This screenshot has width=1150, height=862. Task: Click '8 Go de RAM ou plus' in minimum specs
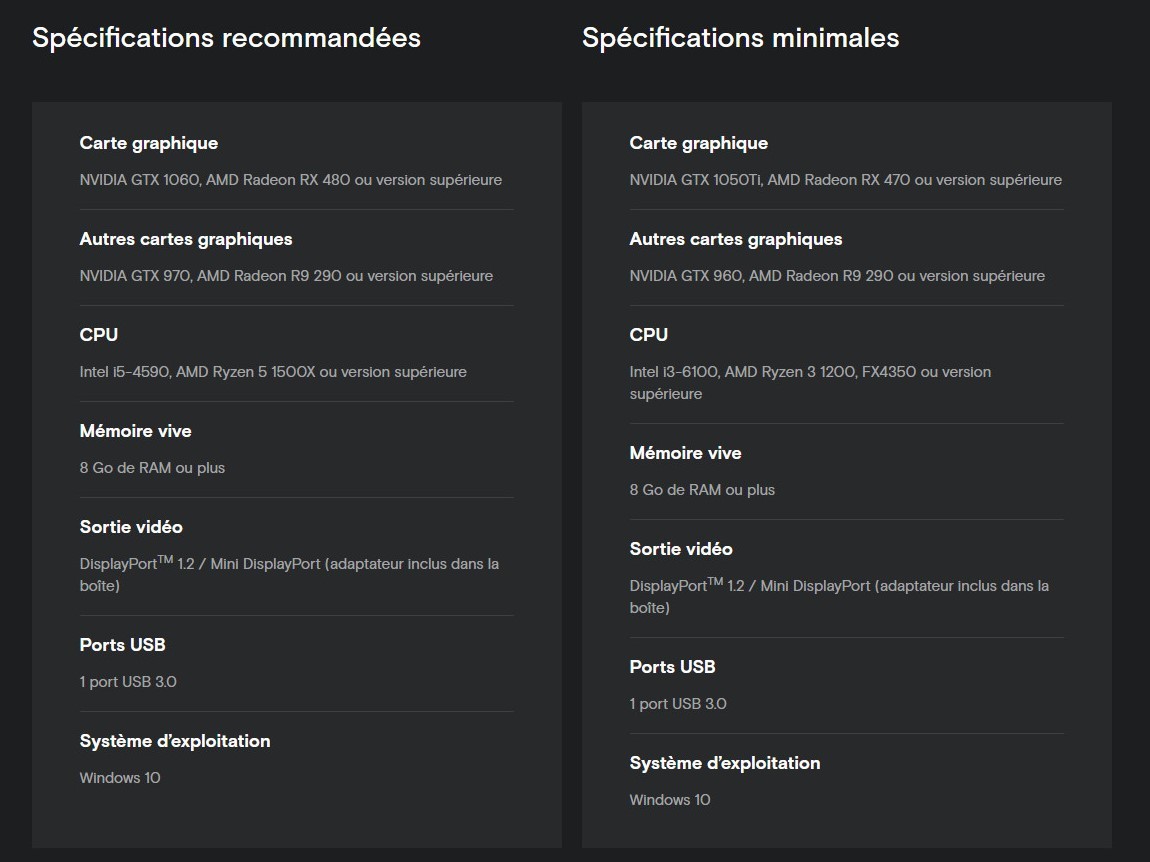(x=702, y=490)
